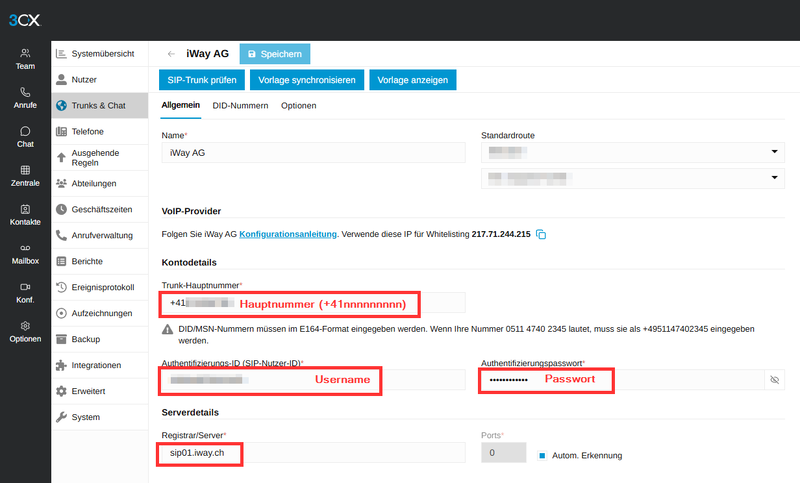The height and width of the screenshot is (483, 800).
Task: Click SIP-Trunk prüfen button
Action: pos(202,80)
